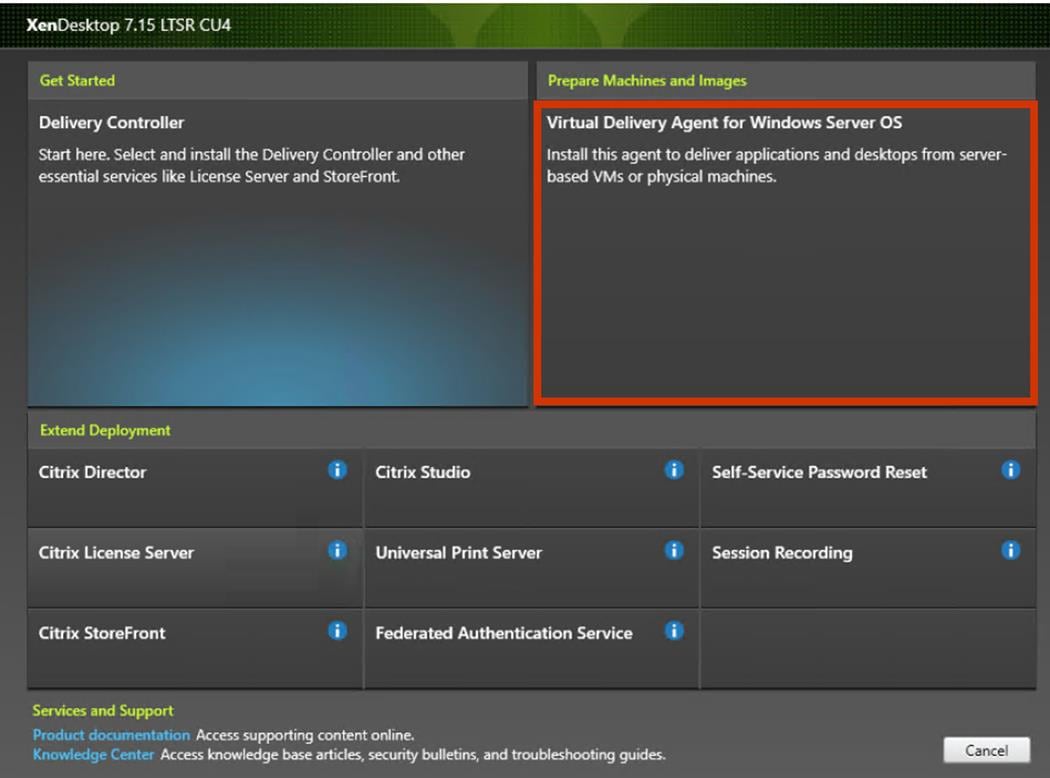Viewport: 1050px width, 778px height.
Task: Select Citrix Studio tile
Action: click(532, 488)
